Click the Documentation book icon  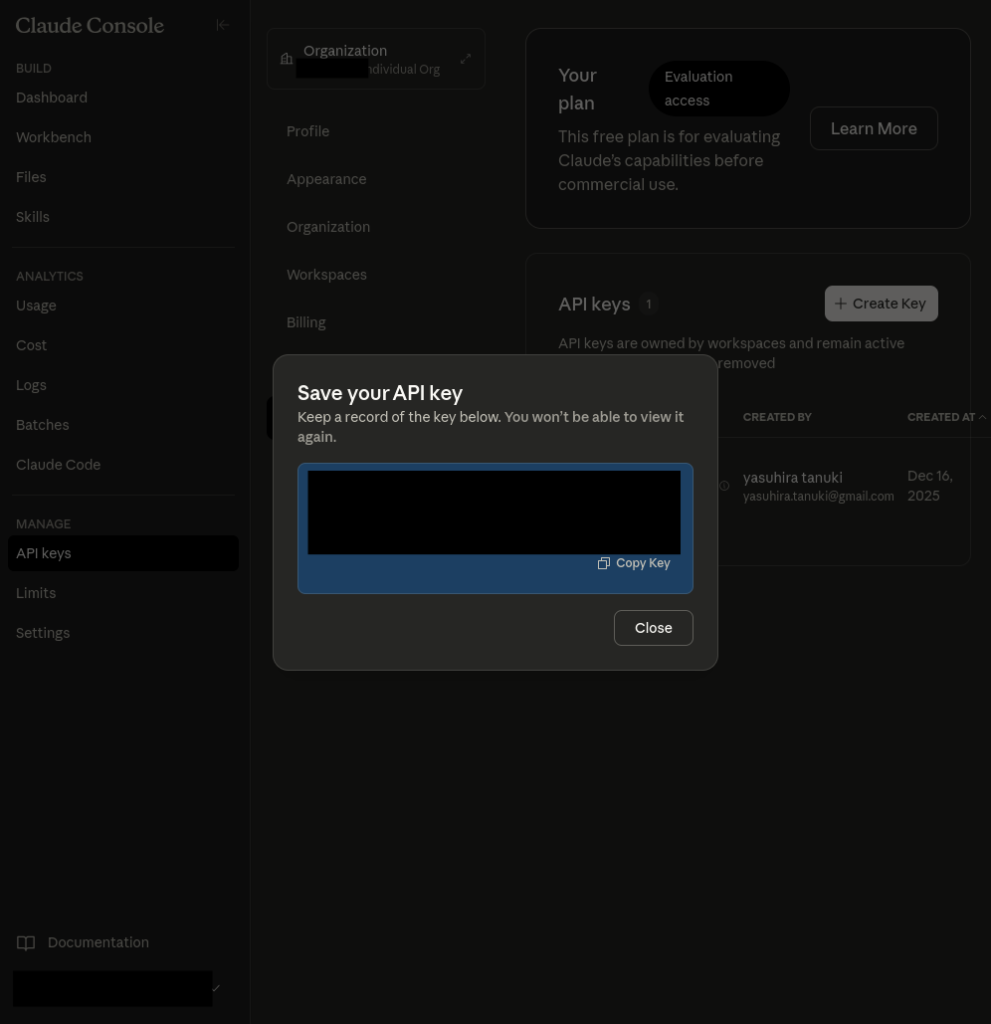click(26, 943)
